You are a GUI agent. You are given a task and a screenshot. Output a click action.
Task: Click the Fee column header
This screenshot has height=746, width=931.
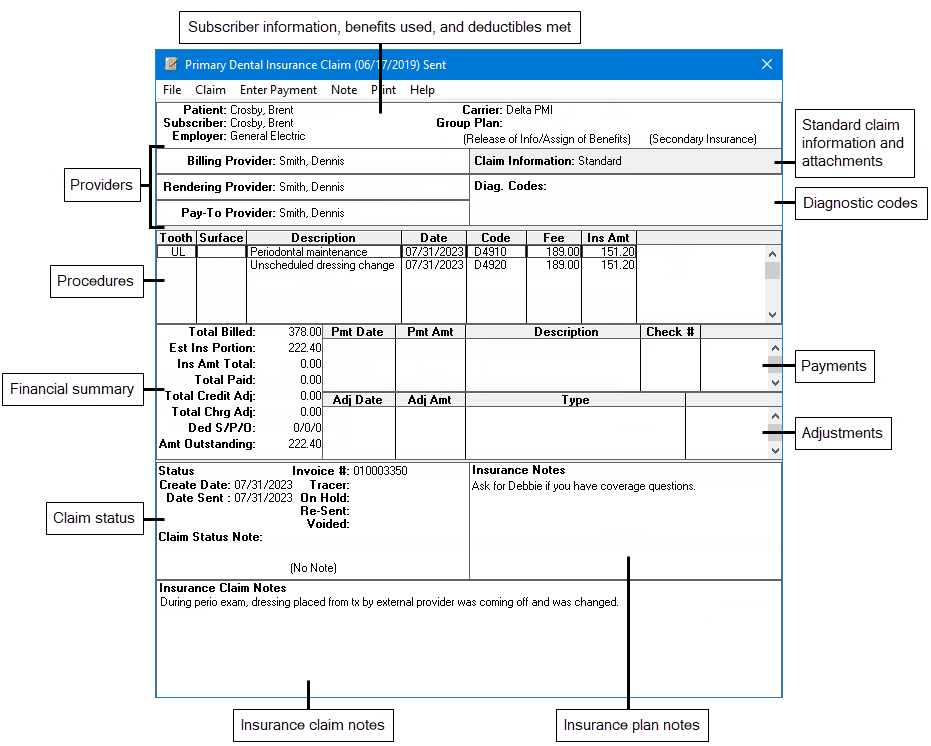pos(554,238)
